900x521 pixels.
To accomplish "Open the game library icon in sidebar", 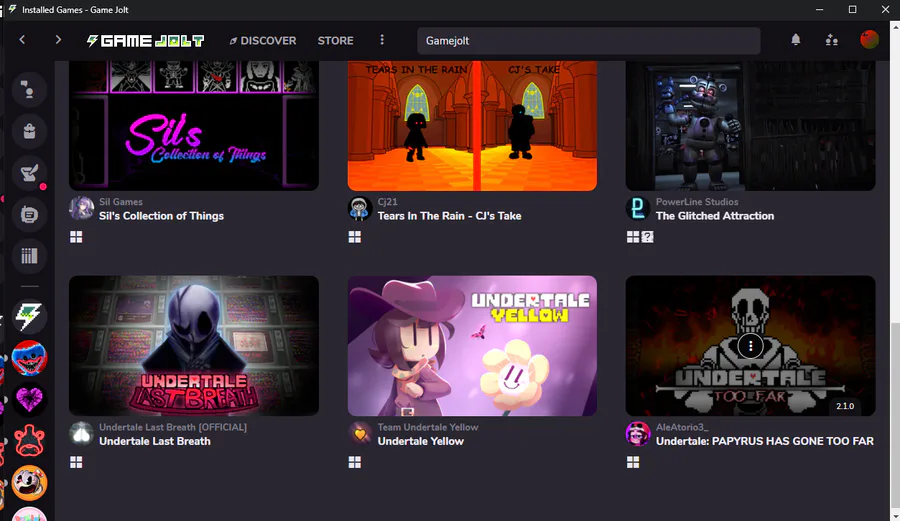I will pos(29,256).
